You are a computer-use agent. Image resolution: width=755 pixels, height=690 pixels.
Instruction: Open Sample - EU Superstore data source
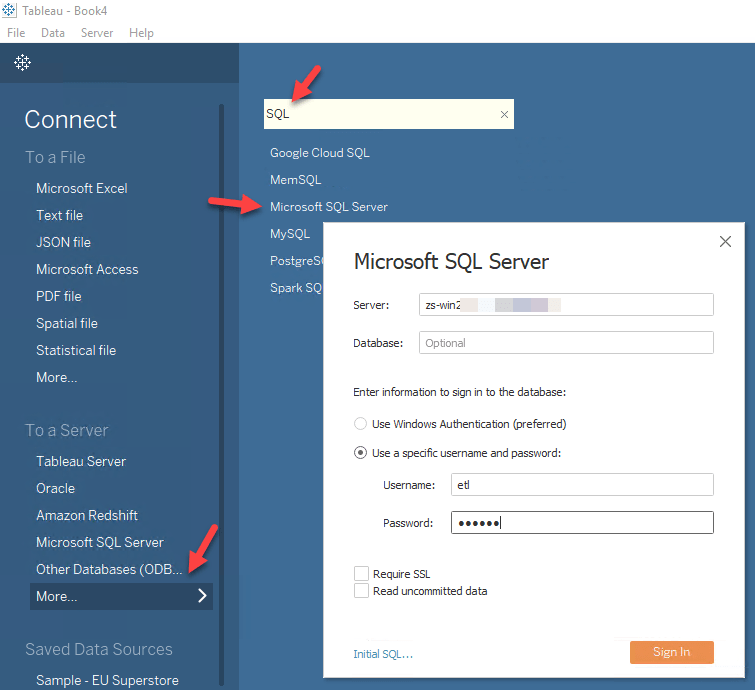(107, 680)
